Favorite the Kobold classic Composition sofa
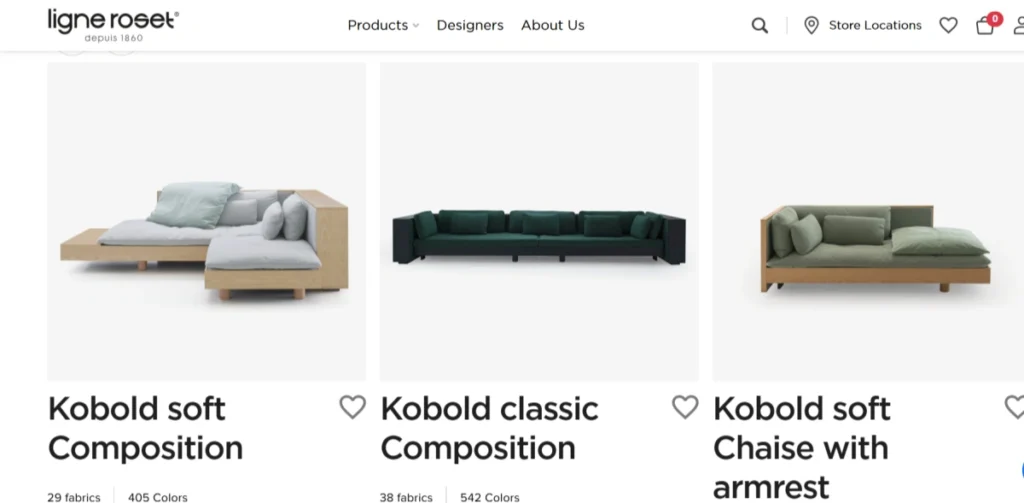 [684, 407]
